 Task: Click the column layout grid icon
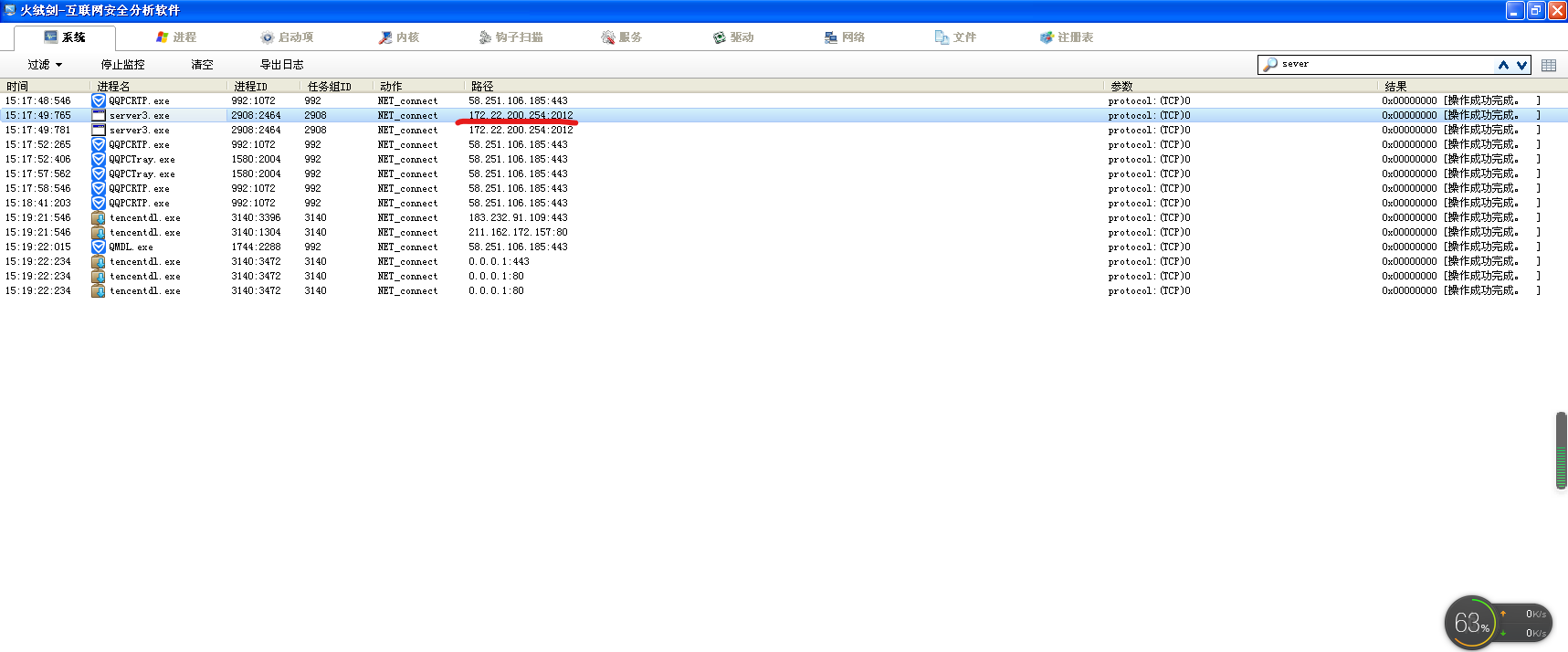tap(1549, 65)
